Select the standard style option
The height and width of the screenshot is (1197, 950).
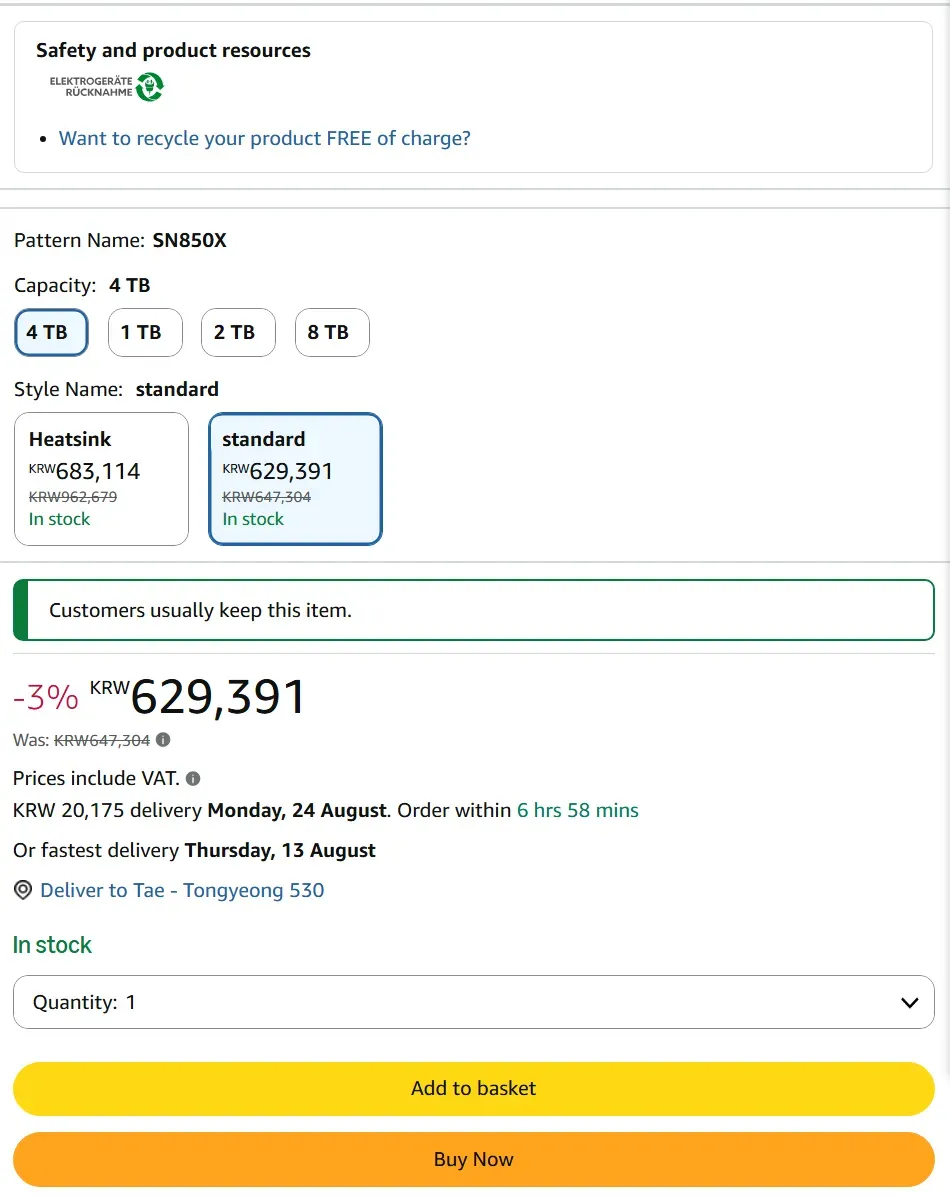click(x=295, y=479)
